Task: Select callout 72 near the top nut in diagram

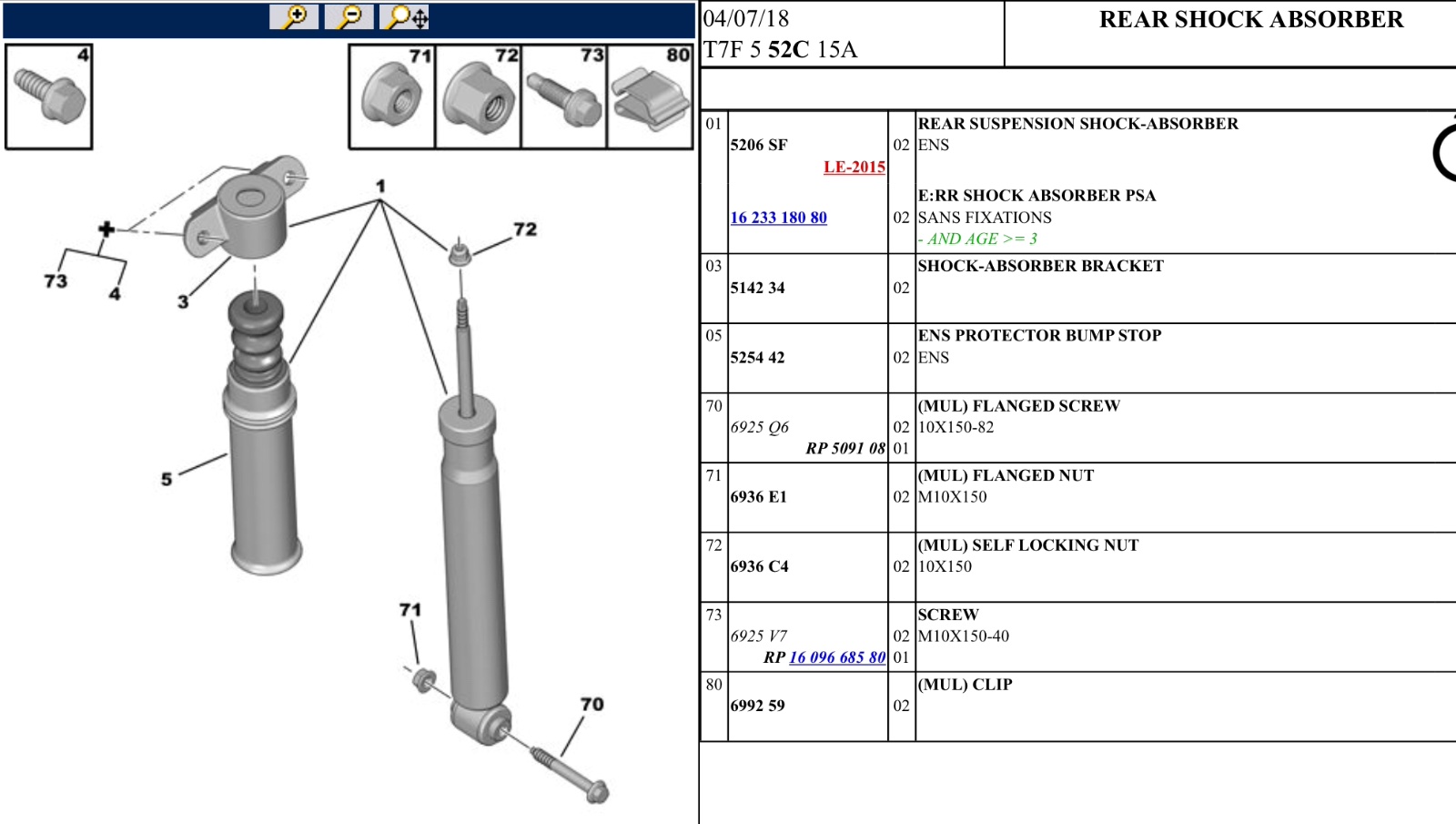Action: 525,229
